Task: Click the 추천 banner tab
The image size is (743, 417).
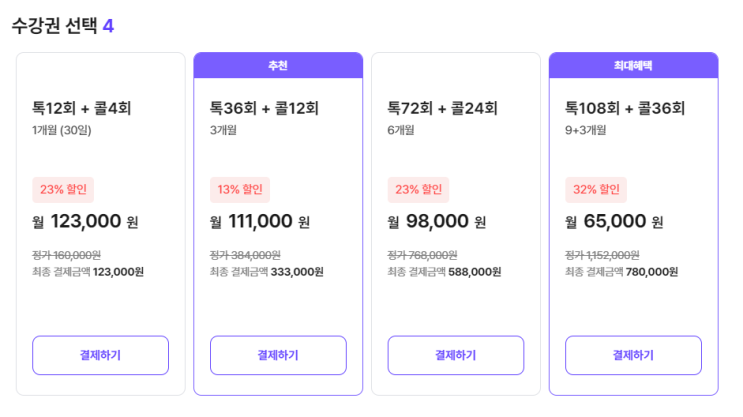Action: [x=278, y=65]
